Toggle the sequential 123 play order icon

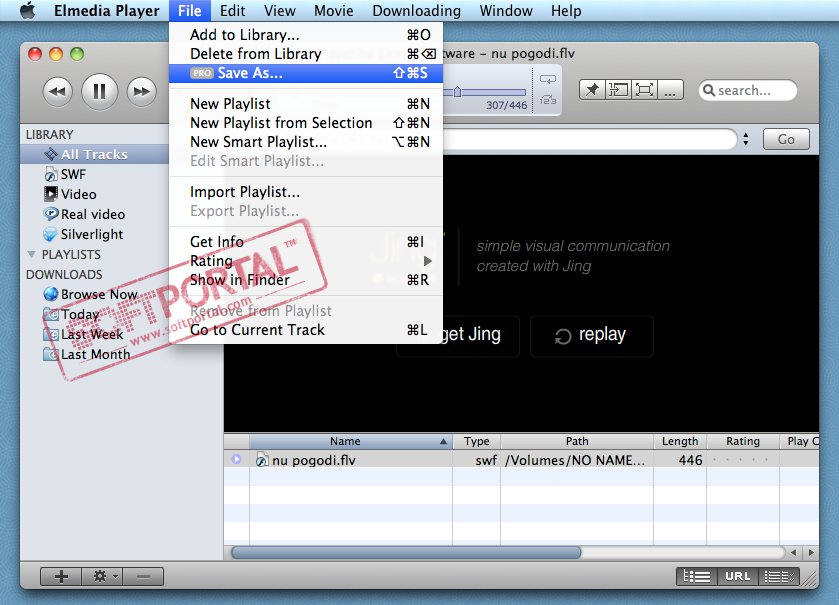548,99
